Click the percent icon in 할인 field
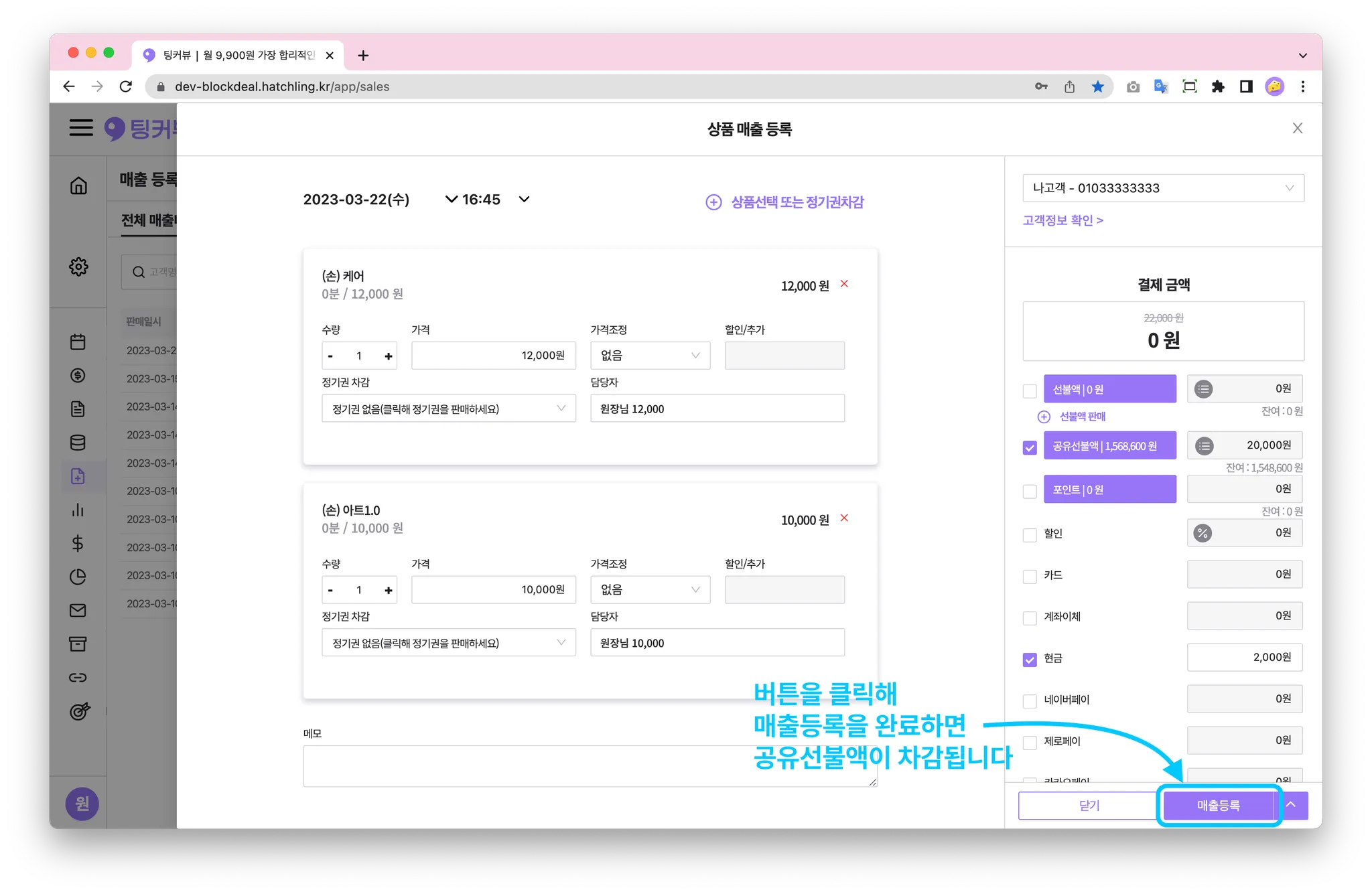The height and width of the screenshot is (894, 1372). click(x=1203, y=533)
